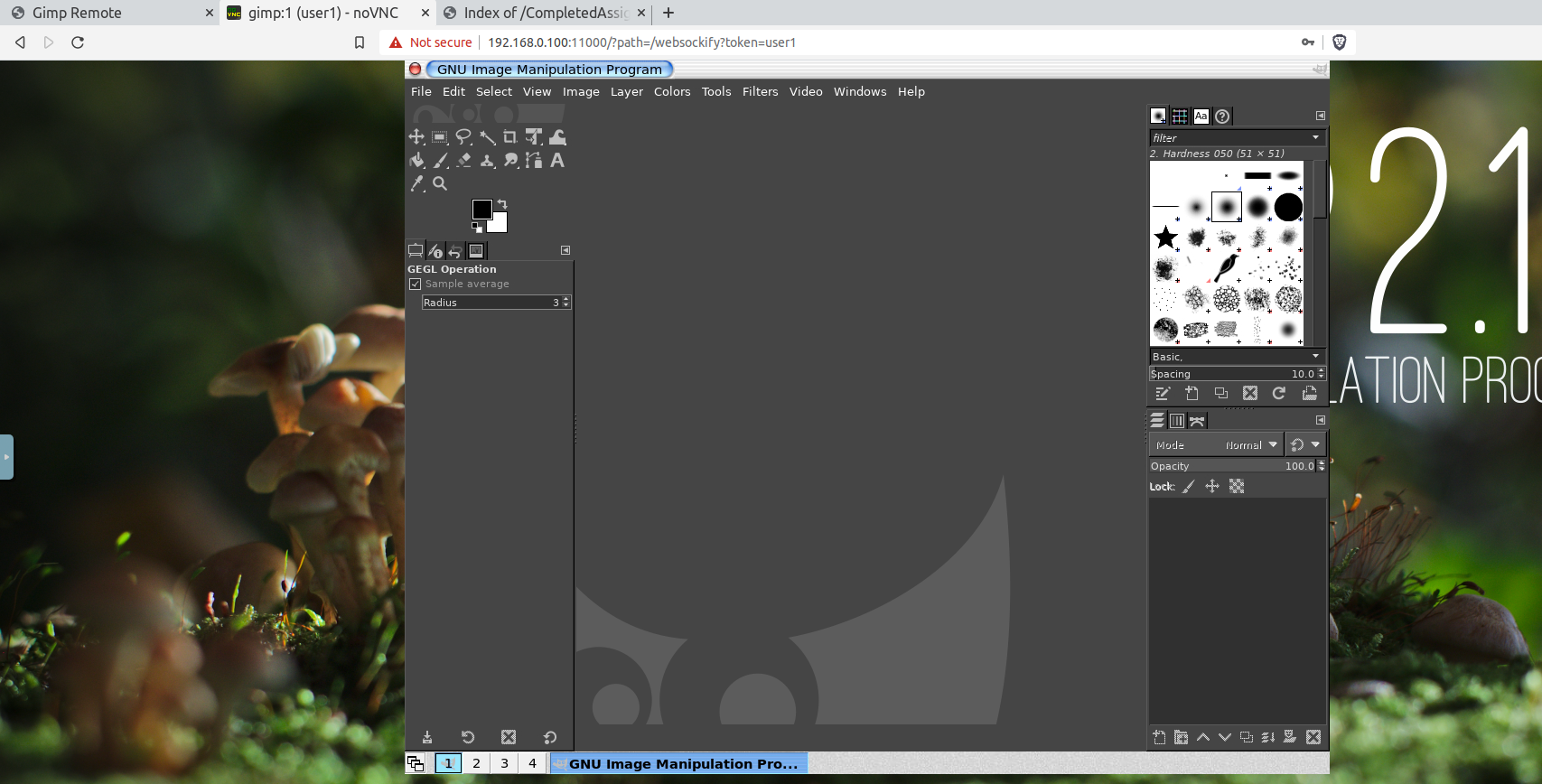Activate the Clone stamp tool
This screenshot has width=1542, height=784.
(x=487, y=160)
